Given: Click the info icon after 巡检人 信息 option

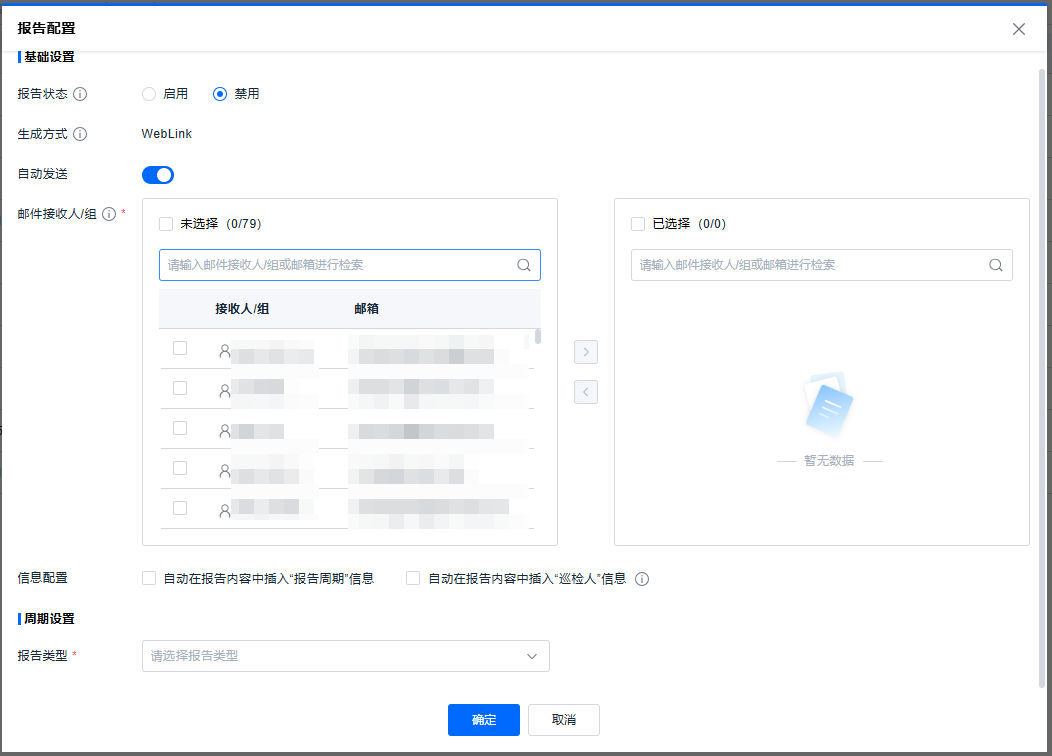Looking at the screenshot, I should click(x=642, y=579).
